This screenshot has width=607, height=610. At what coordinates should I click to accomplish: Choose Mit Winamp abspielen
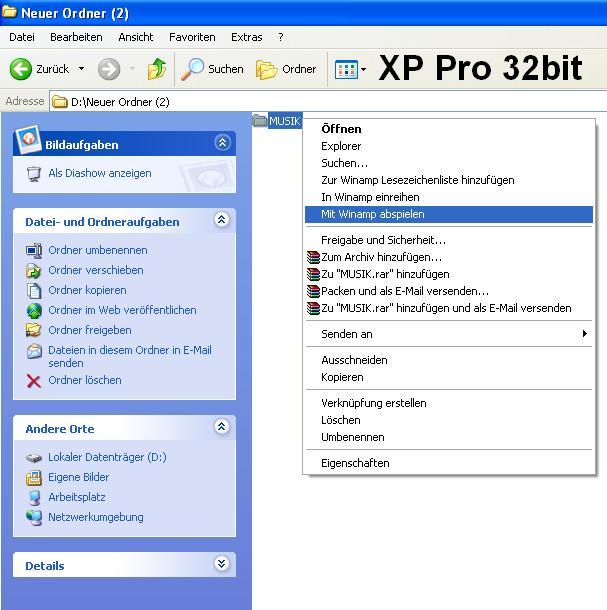coord(449,214)
